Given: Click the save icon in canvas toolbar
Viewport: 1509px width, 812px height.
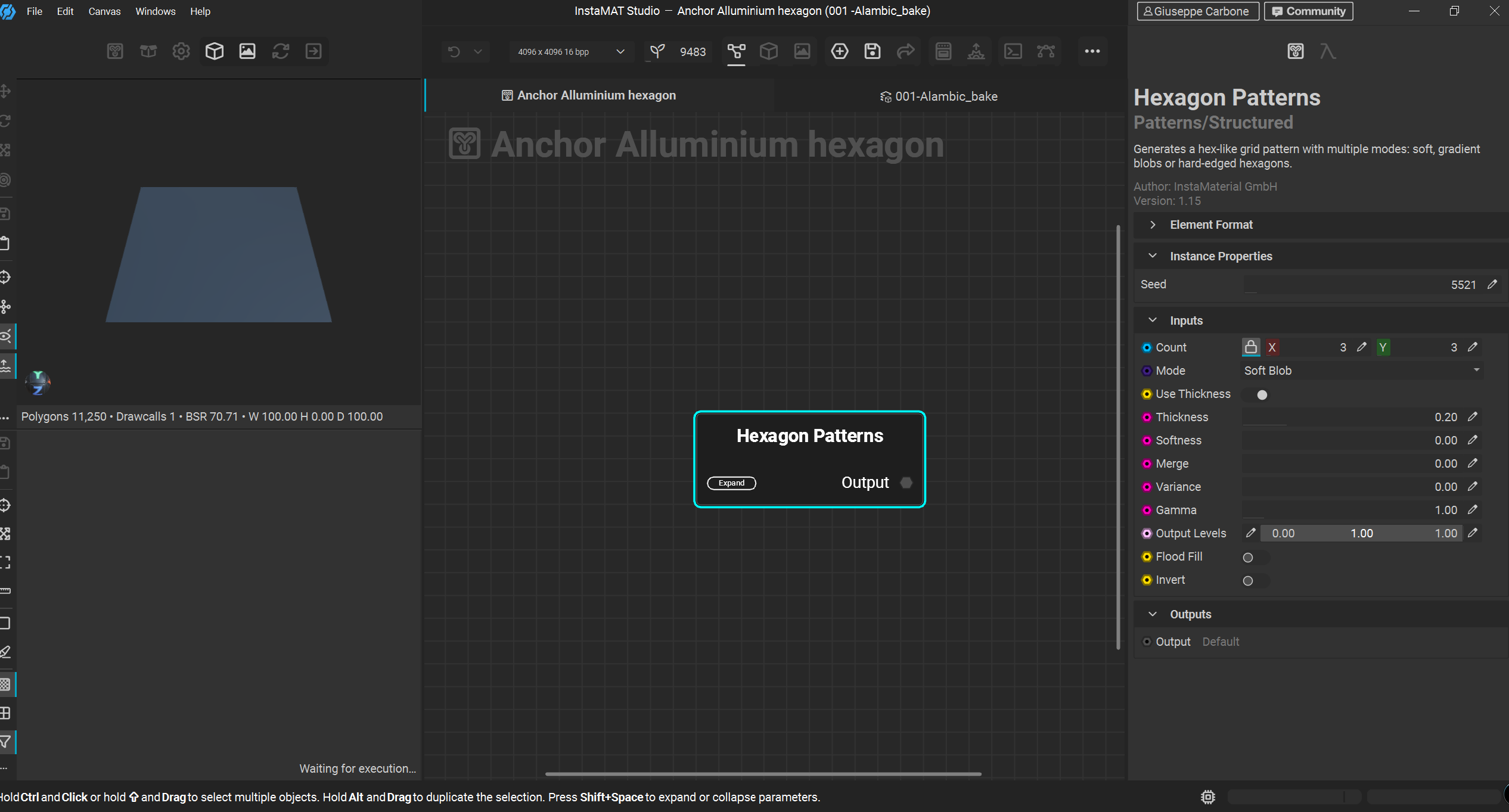Looking at the screenshot, I should (873, 51).
